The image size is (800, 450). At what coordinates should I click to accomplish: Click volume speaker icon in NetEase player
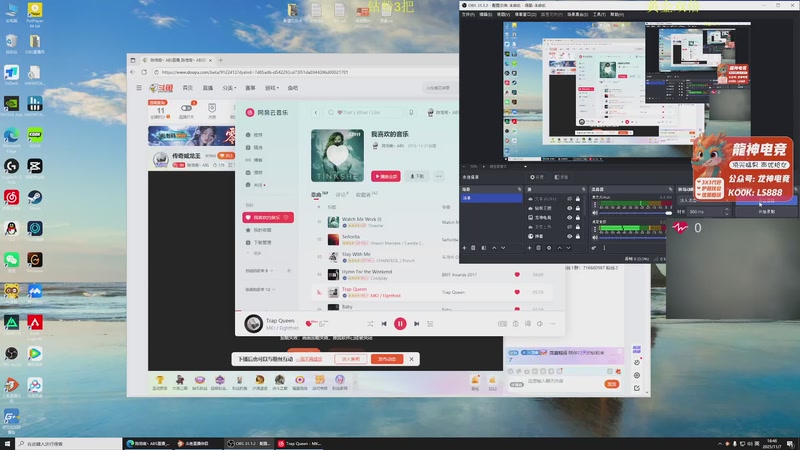pos(540,323)
